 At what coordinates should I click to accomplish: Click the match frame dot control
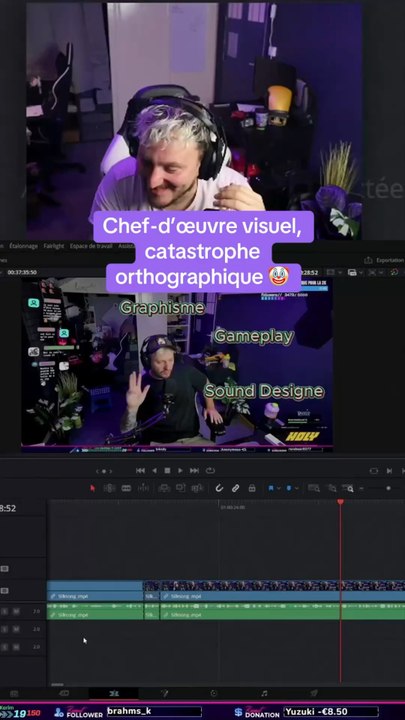pos(104,471)
